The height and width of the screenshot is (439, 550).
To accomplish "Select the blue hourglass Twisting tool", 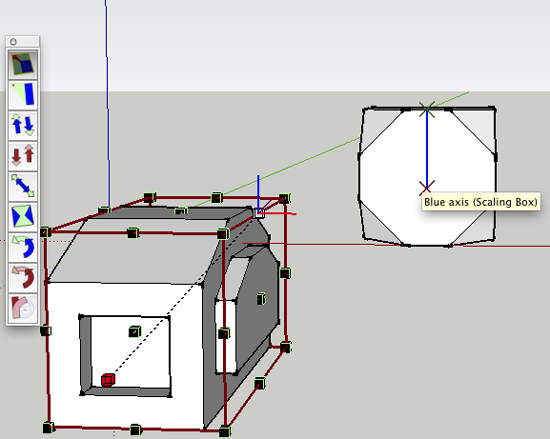I will [x=23, y=216].
